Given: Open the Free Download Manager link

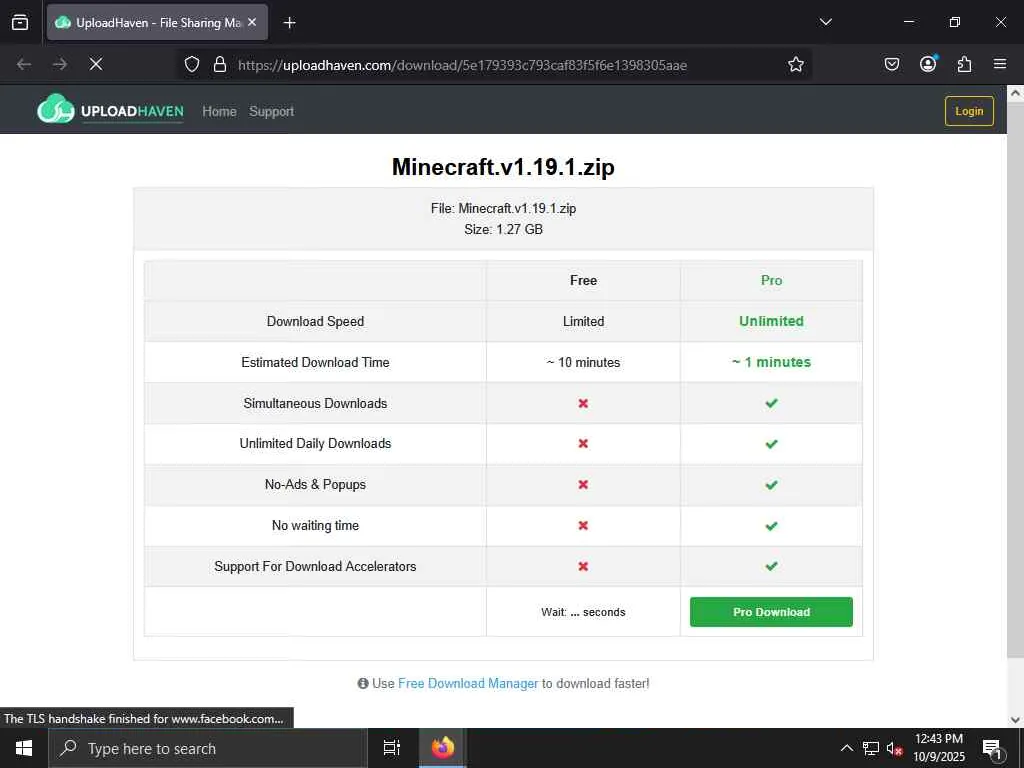Looking at the screenshot, I should tap(468, 683).
